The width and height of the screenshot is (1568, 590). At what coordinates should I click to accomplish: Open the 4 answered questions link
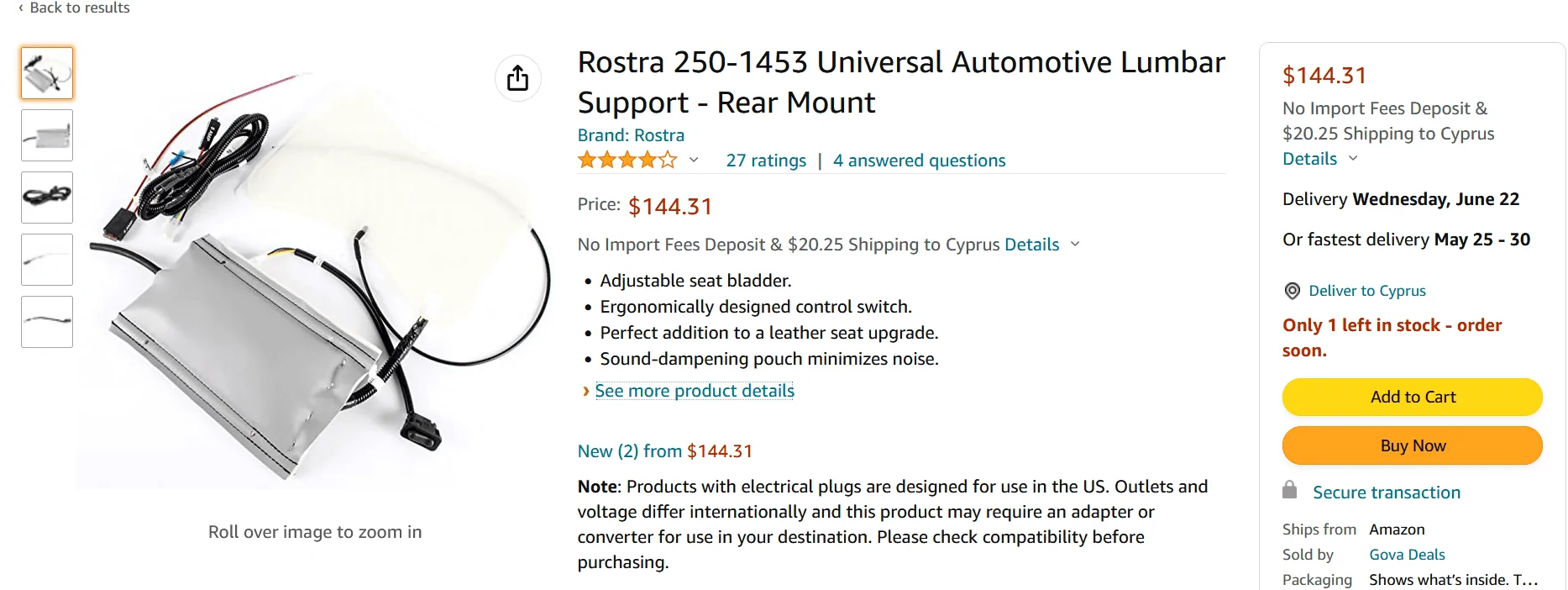point(919,161)
